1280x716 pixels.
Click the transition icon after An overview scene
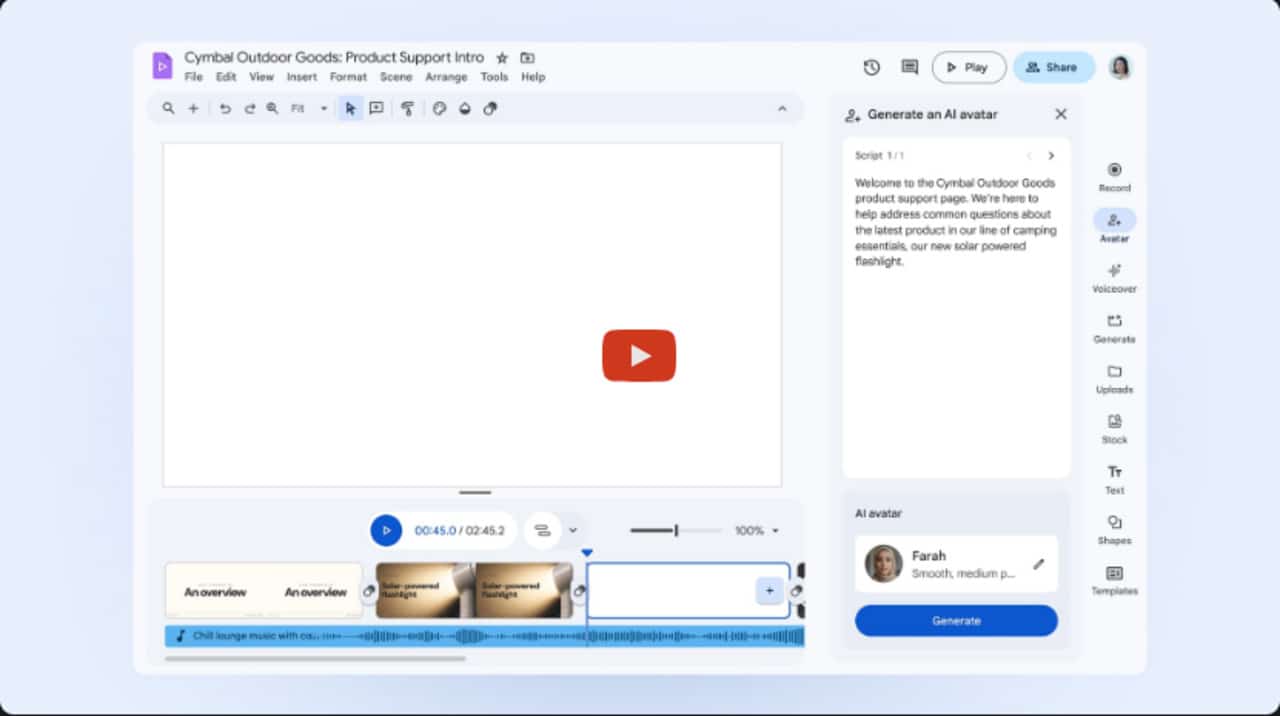(x=369, y=591)
